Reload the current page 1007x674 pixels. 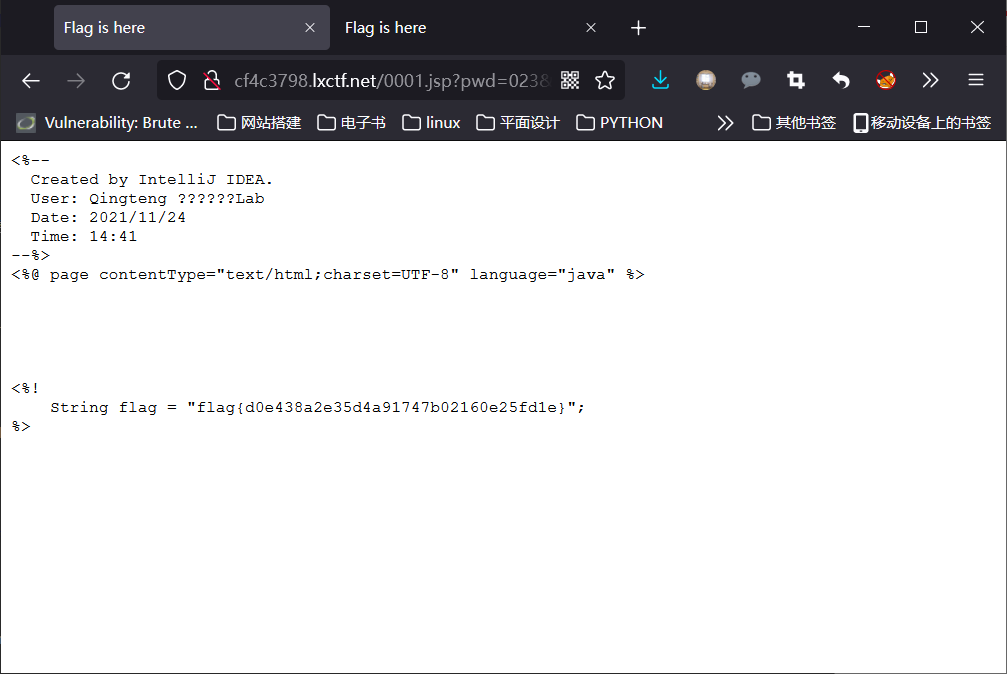(x=121, y=81)
